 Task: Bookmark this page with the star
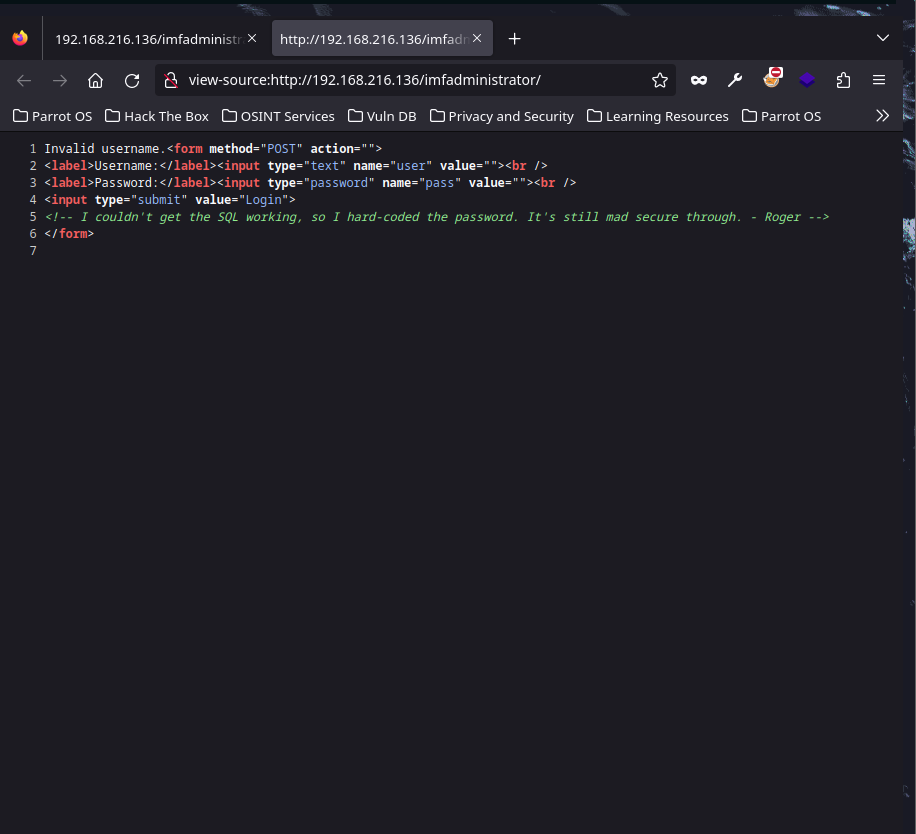coord(660,80)
